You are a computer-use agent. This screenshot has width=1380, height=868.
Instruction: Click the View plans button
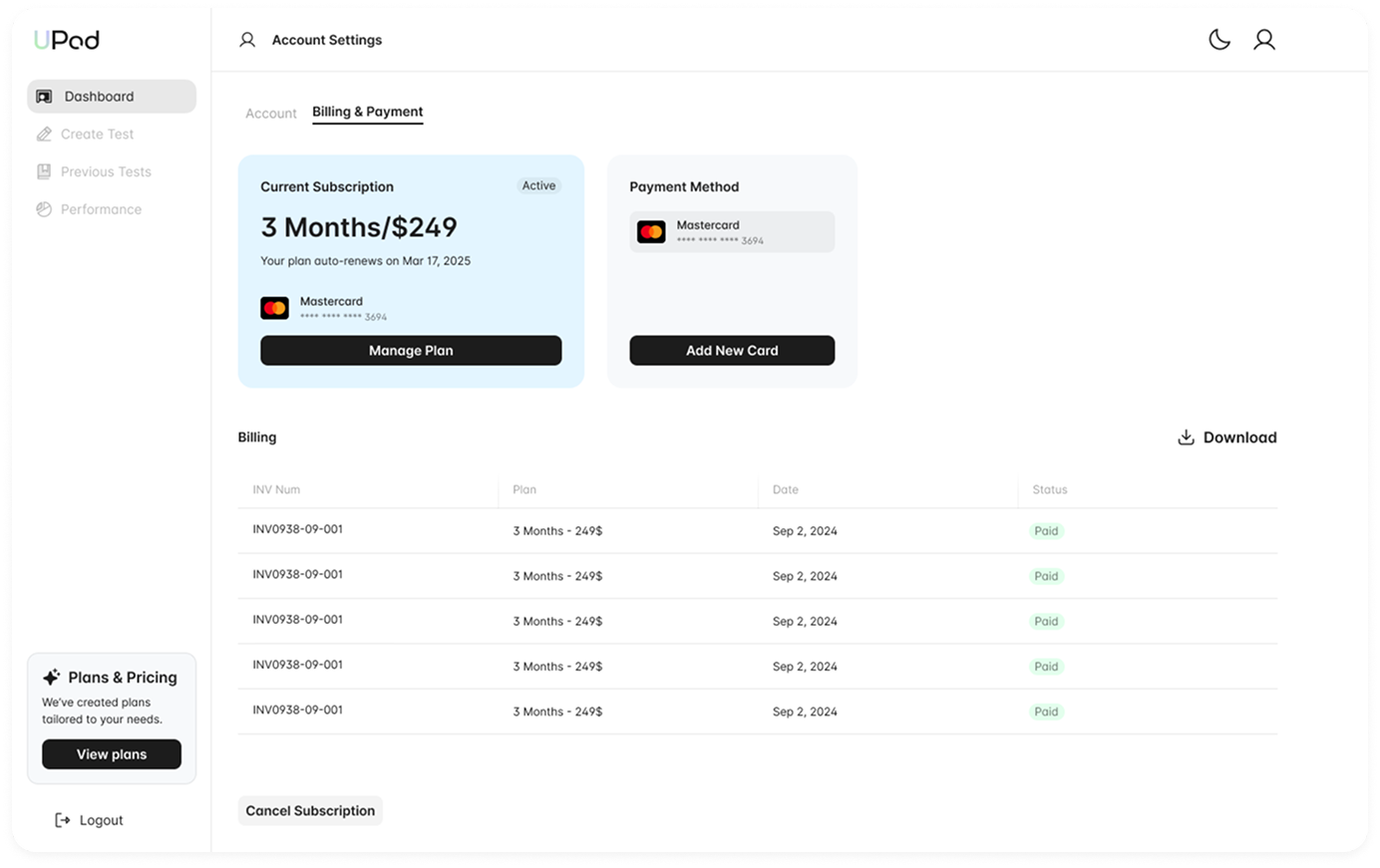pos(111,753)
